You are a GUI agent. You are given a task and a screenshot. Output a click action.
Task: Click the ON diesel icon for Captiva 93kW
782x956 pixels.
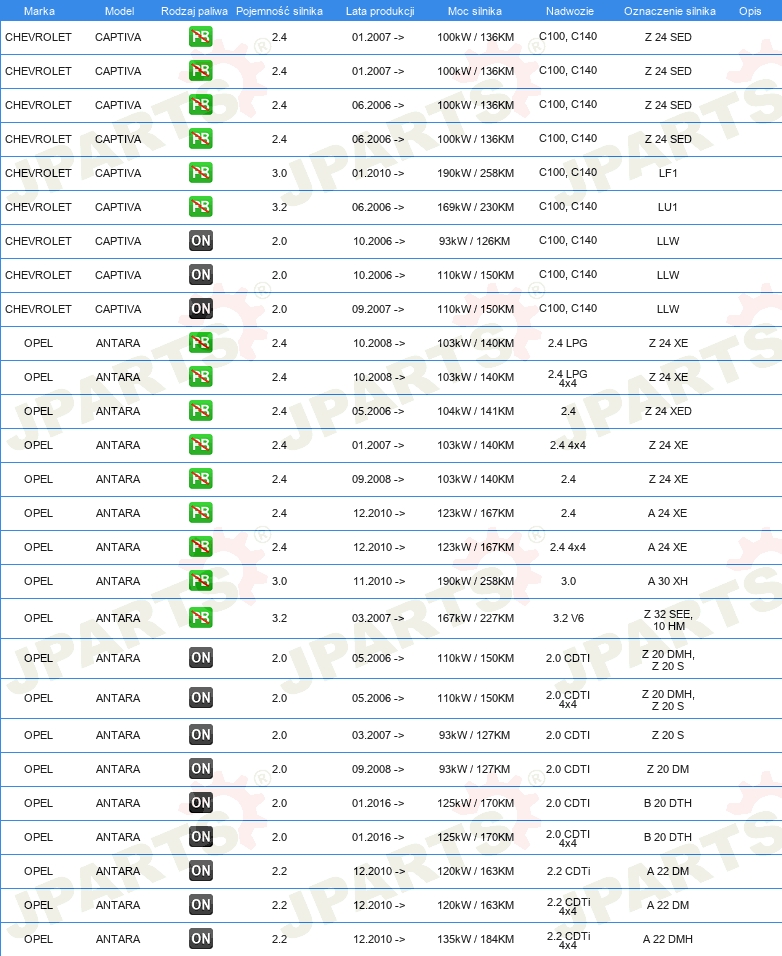pyautogui.click(x=201, y=241)
